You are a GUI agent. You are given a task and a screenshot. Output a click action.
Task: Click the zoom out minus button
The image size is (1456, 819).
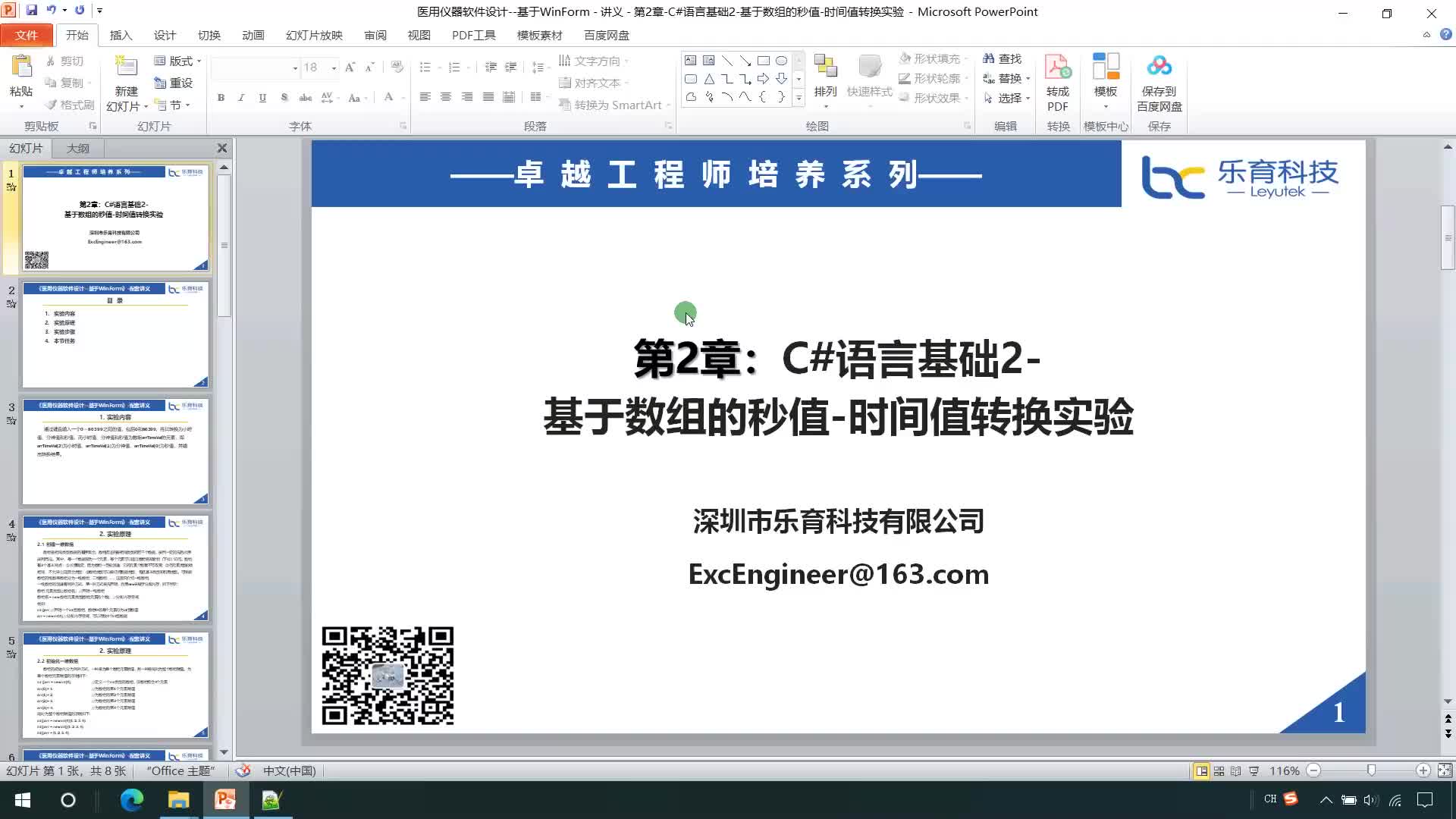tap(1314, 770)
